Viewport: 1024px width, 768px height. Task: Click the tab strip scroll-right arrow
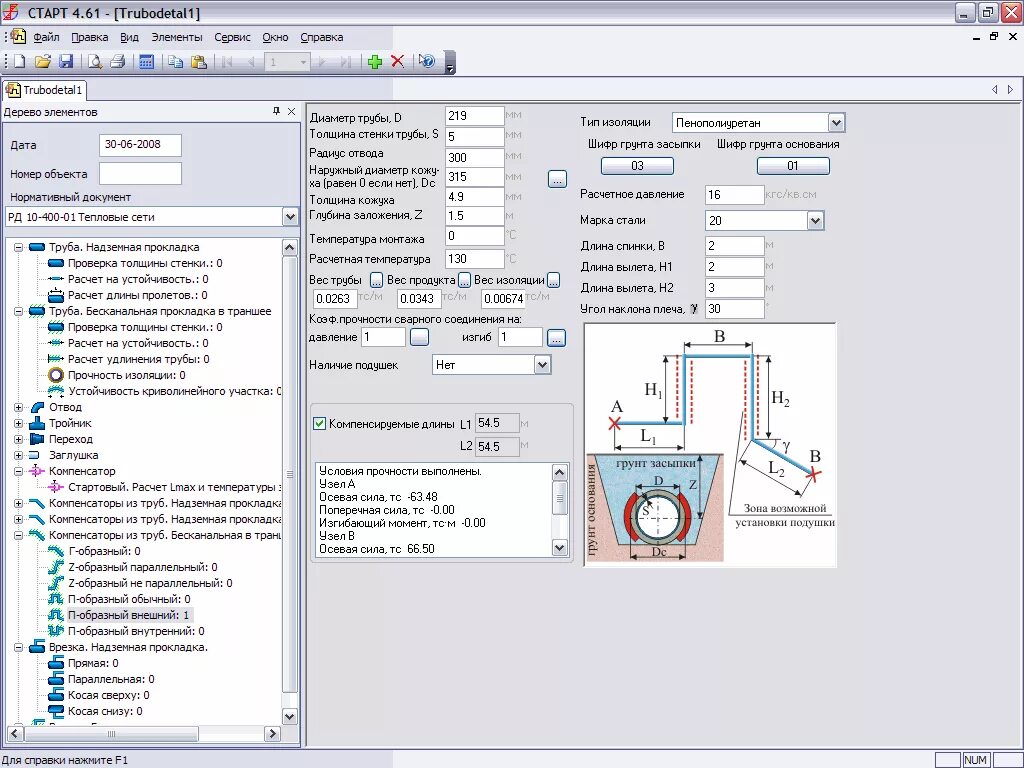coord(1010,89)
